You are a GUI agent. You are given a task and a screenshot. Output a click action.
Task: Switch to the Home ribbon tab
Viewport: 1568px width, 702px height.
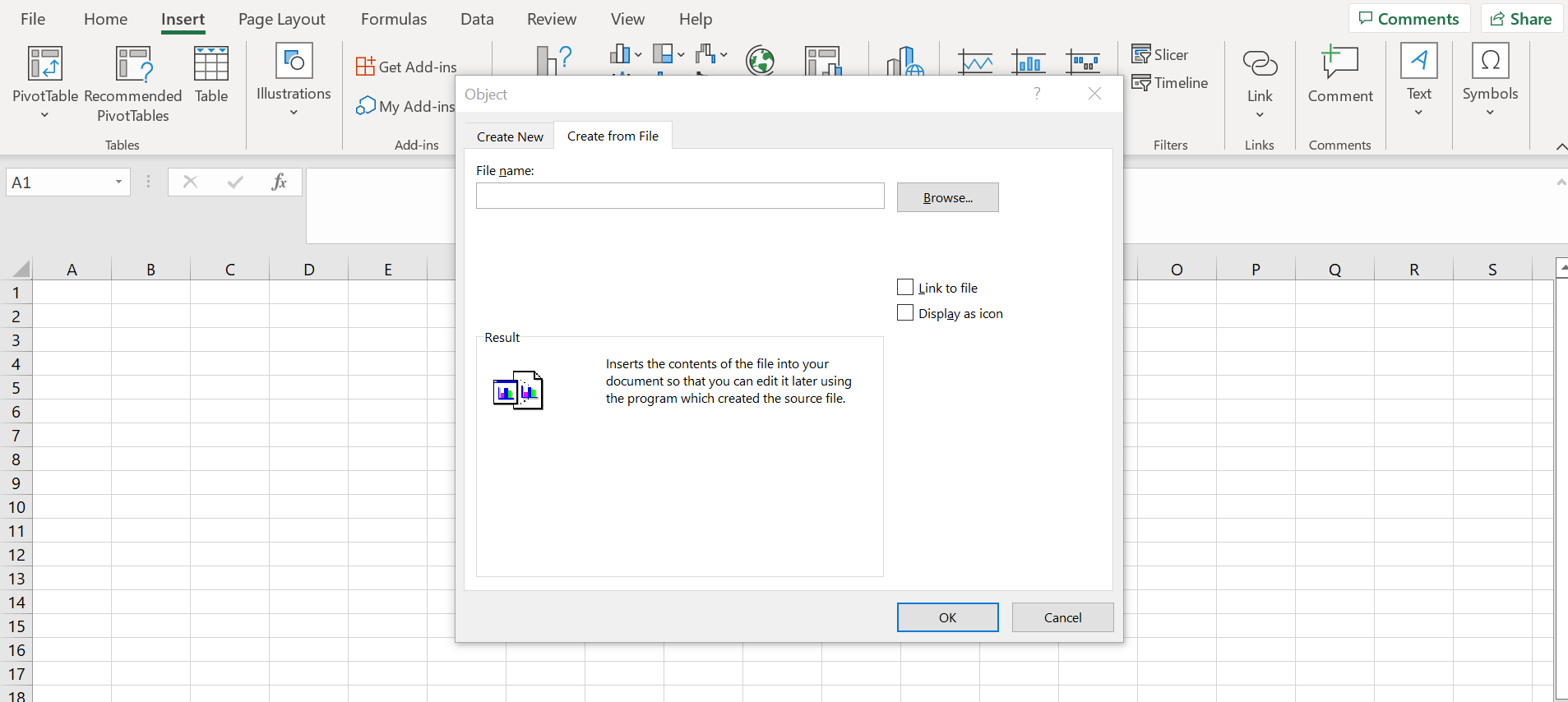106,19
